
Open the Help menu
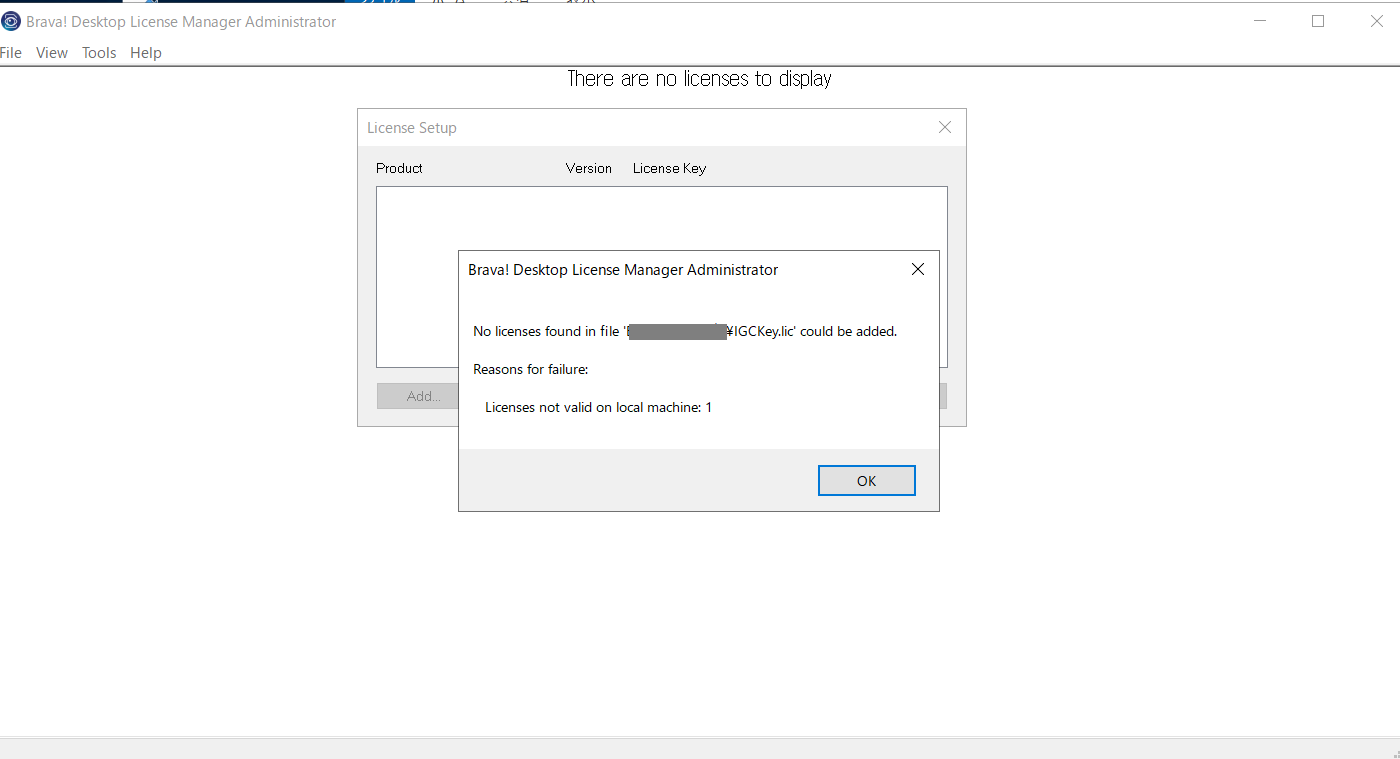[x=146, y=53]
